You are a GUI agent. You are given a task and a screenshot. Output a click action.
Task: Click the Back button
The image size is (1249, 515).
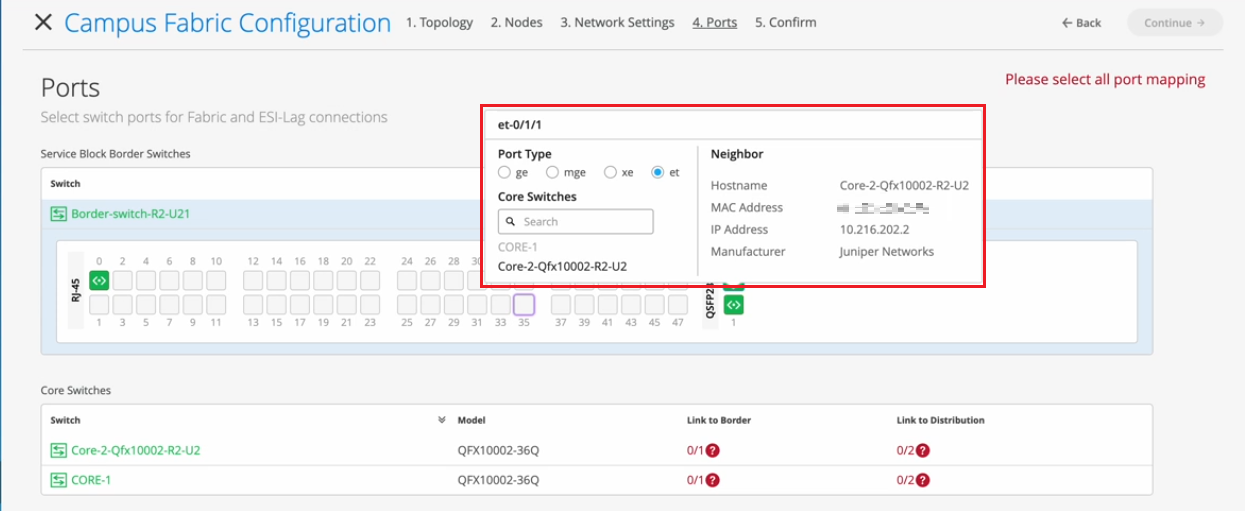(1082, 23)
